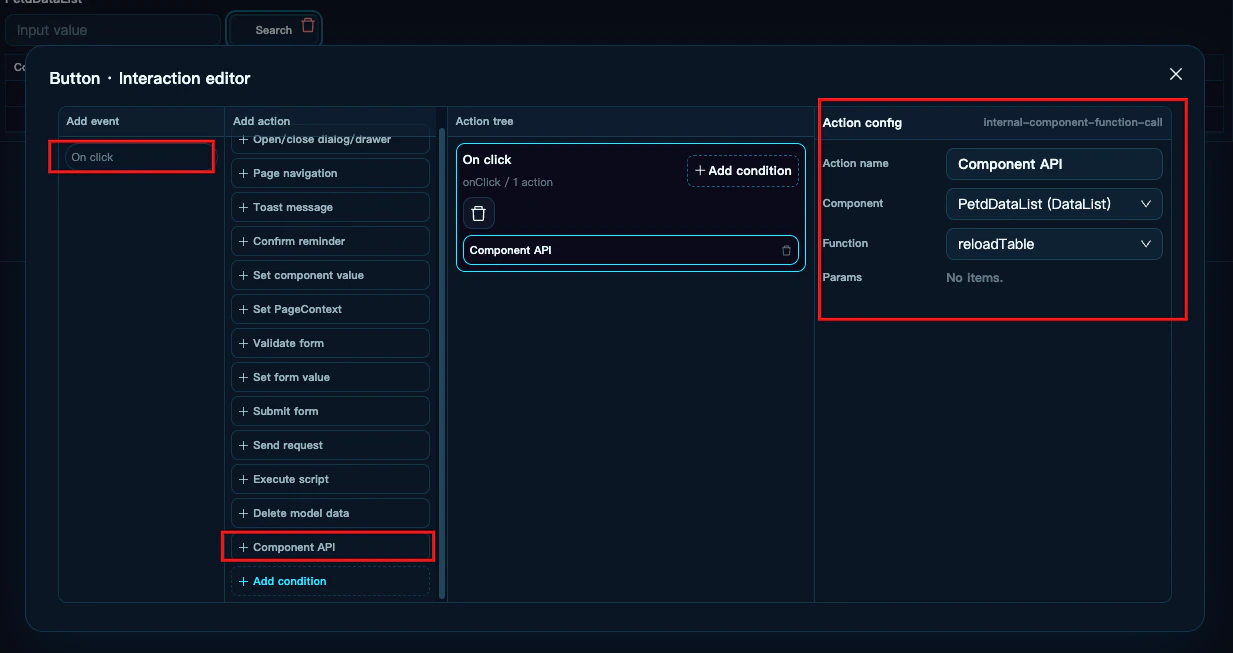
Task: Add Set PageContext action
Action: (330, 309)
